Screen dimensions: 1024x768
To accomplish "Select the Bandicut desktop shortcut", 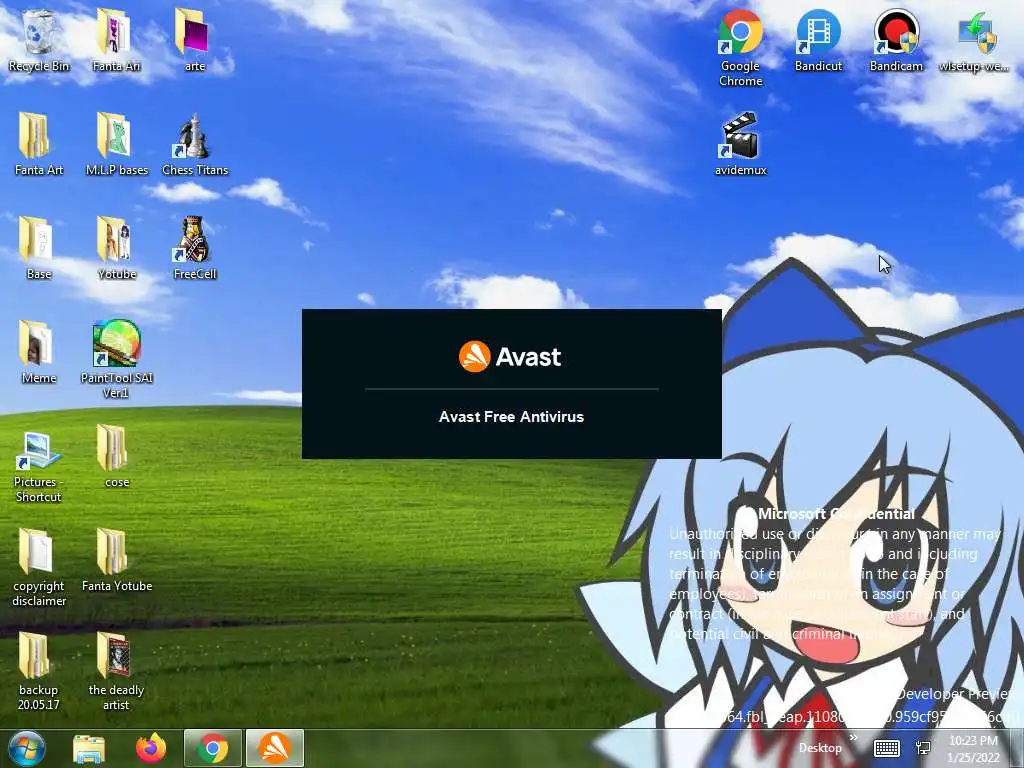I will tap(818, 41).
